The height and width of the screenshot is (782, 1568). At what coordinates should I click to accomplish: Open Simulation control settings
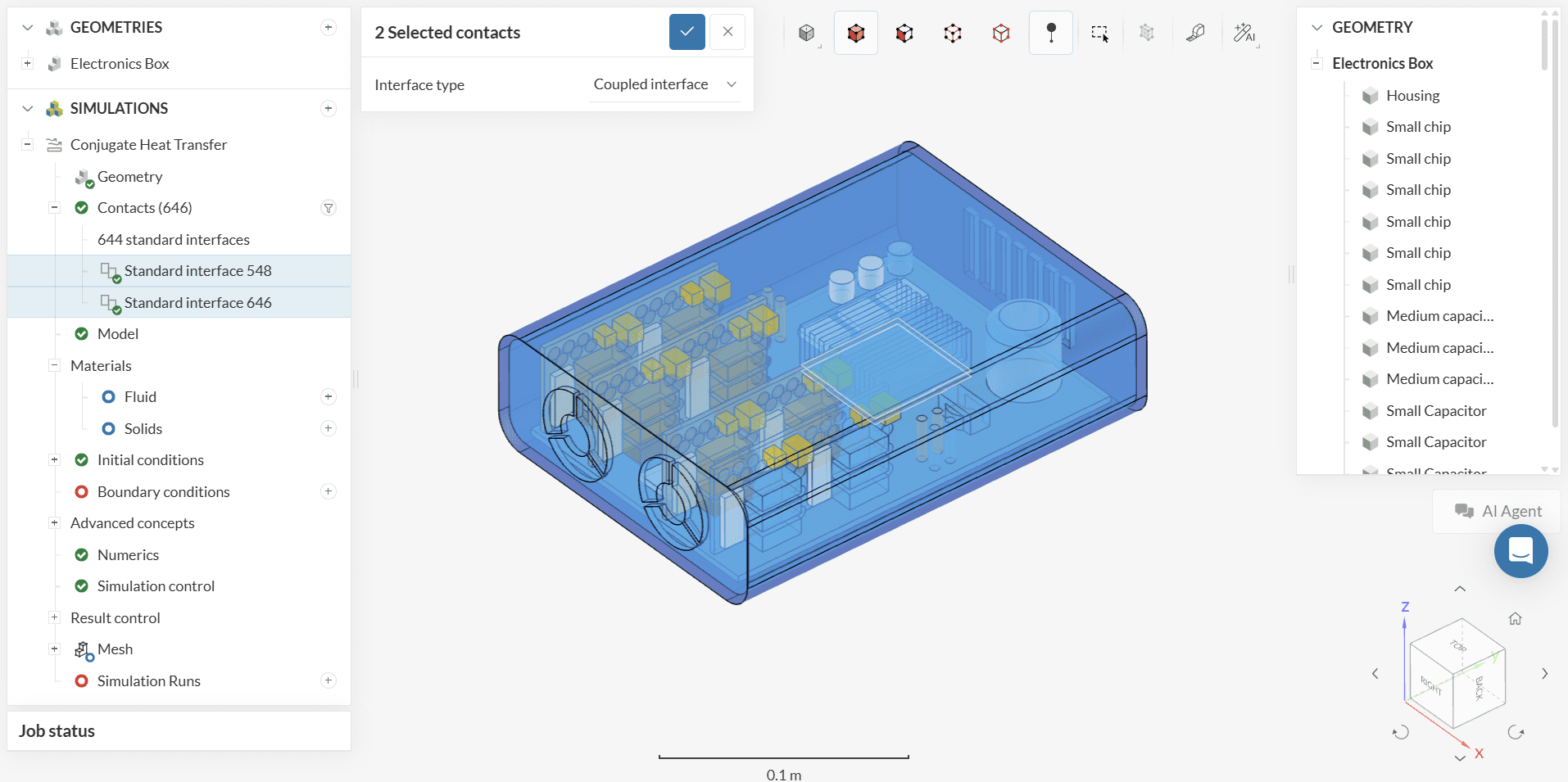tap(156, 586)
